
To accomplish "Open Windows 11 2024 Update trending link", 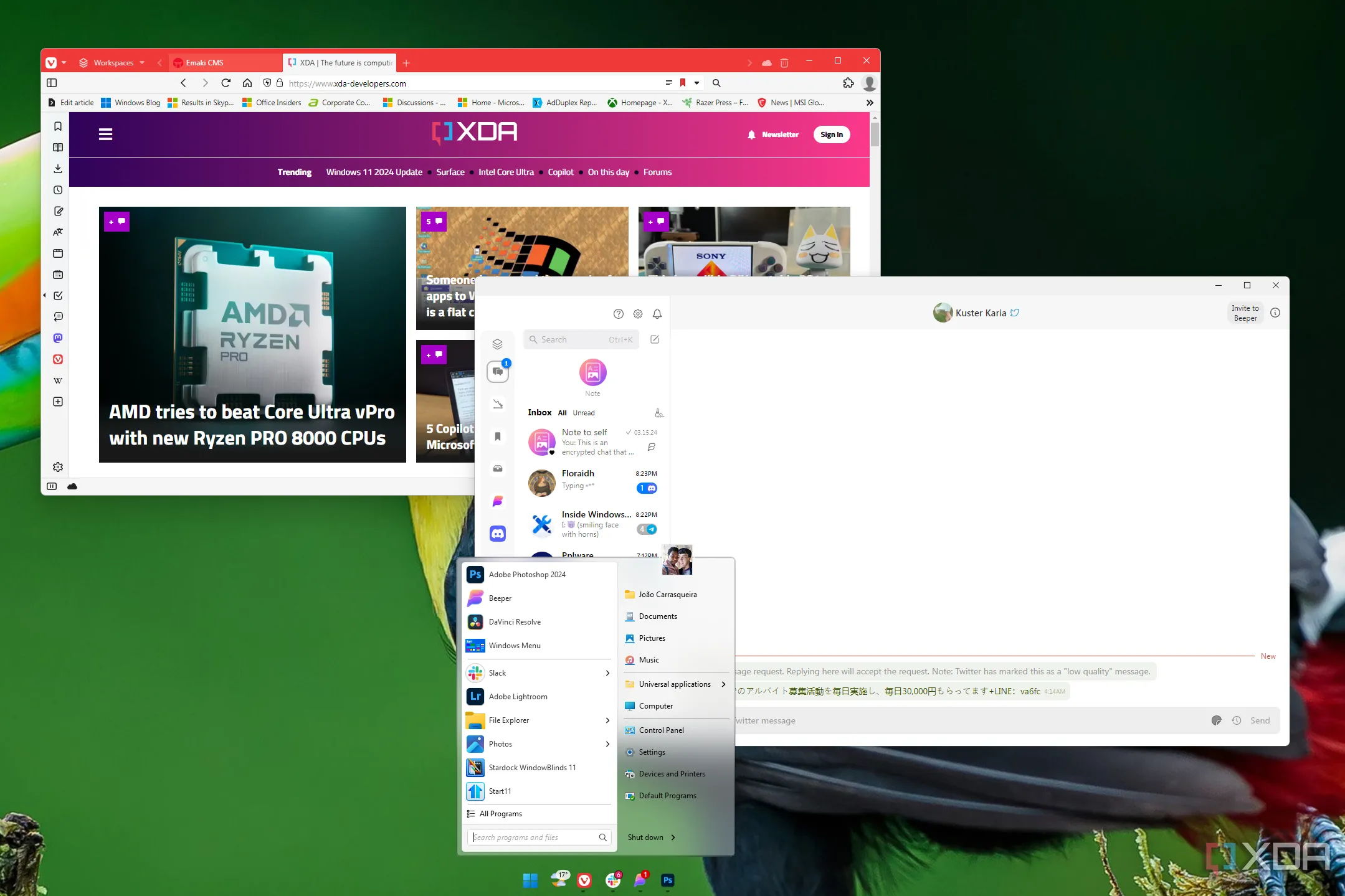I will 374,172.
